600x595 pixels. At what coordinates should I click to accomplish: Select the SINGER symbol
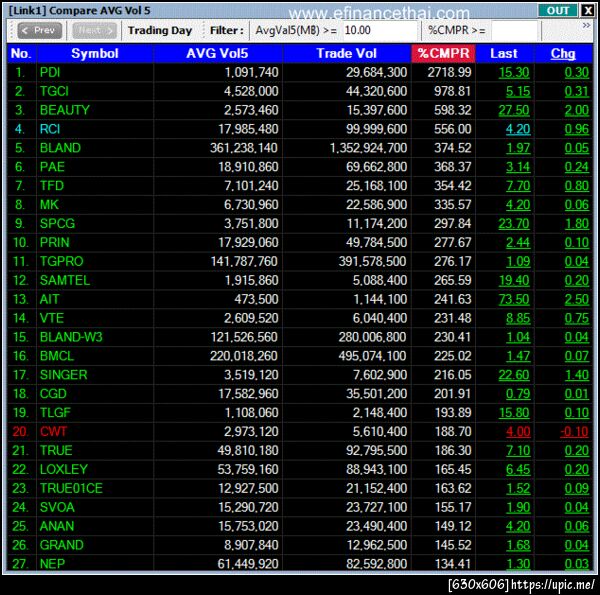click(64, 375)
